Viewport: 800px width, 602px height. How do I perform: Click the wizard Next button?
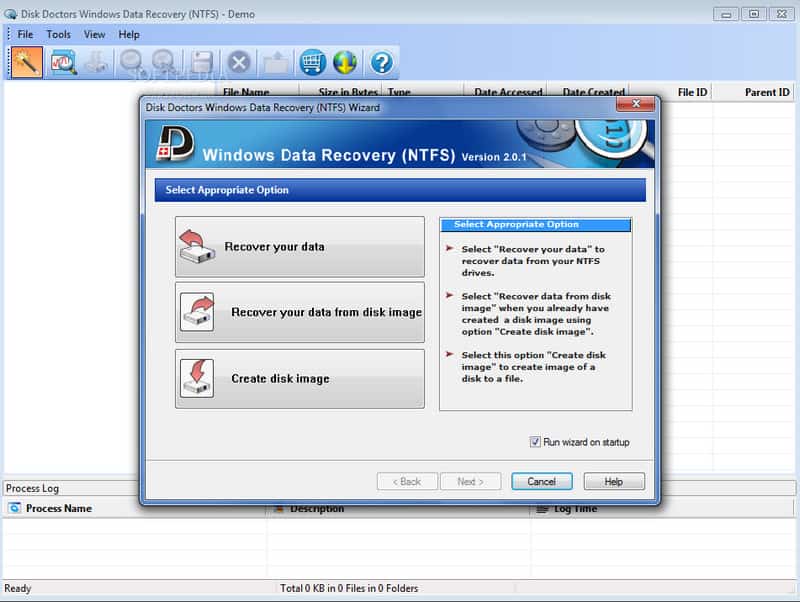(470, 481)
